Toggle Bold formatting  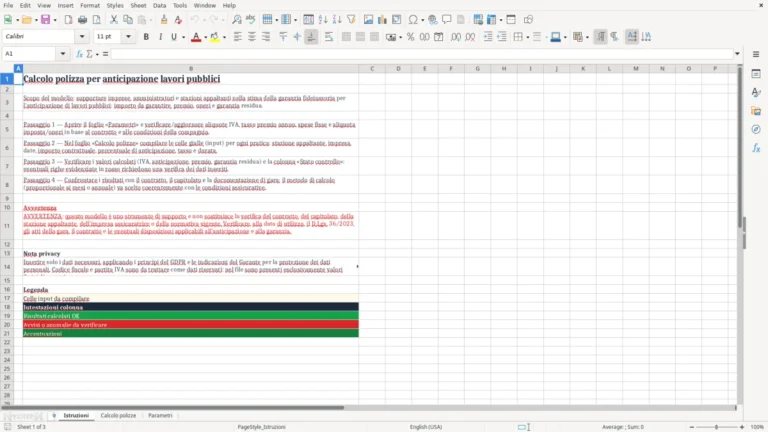tap(146, 37)
